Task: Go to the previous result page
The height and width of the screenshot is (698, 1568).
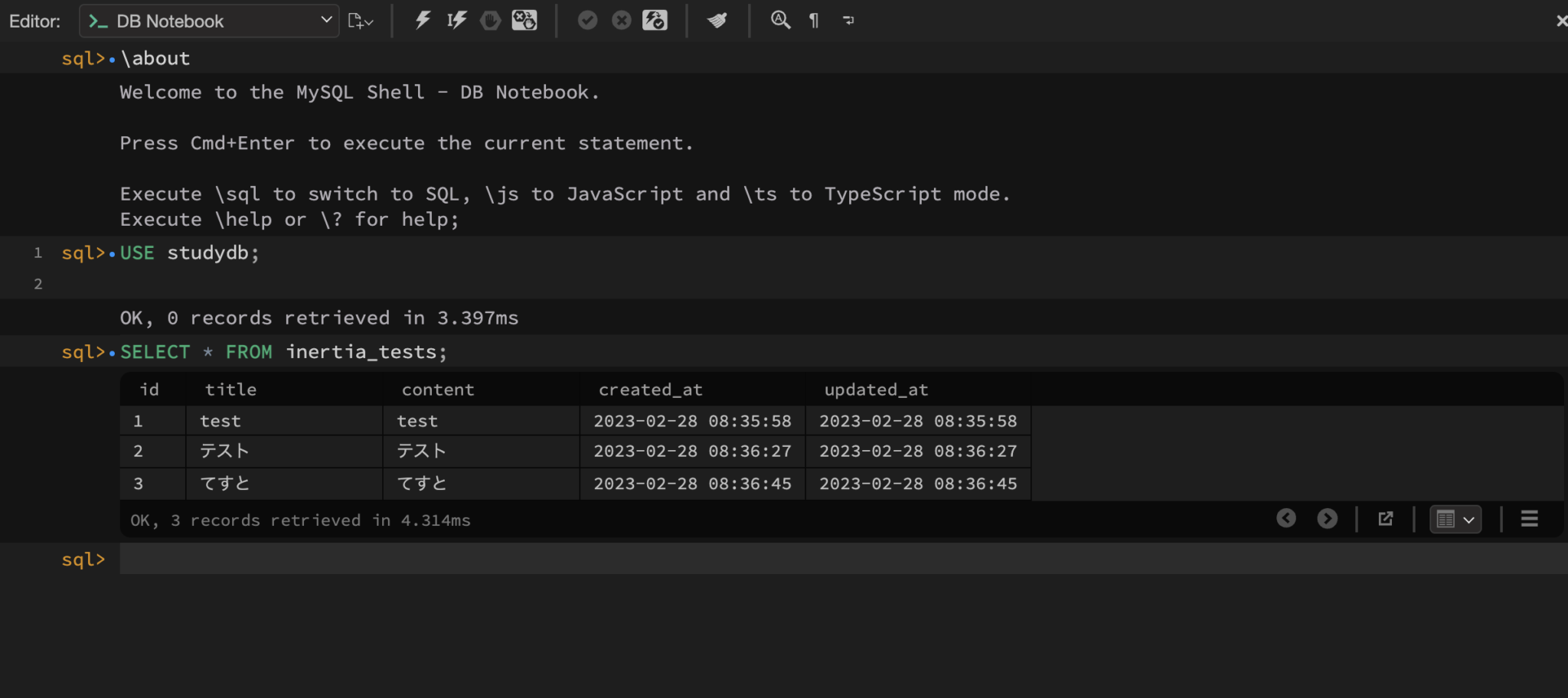Action: [1285, 518]
